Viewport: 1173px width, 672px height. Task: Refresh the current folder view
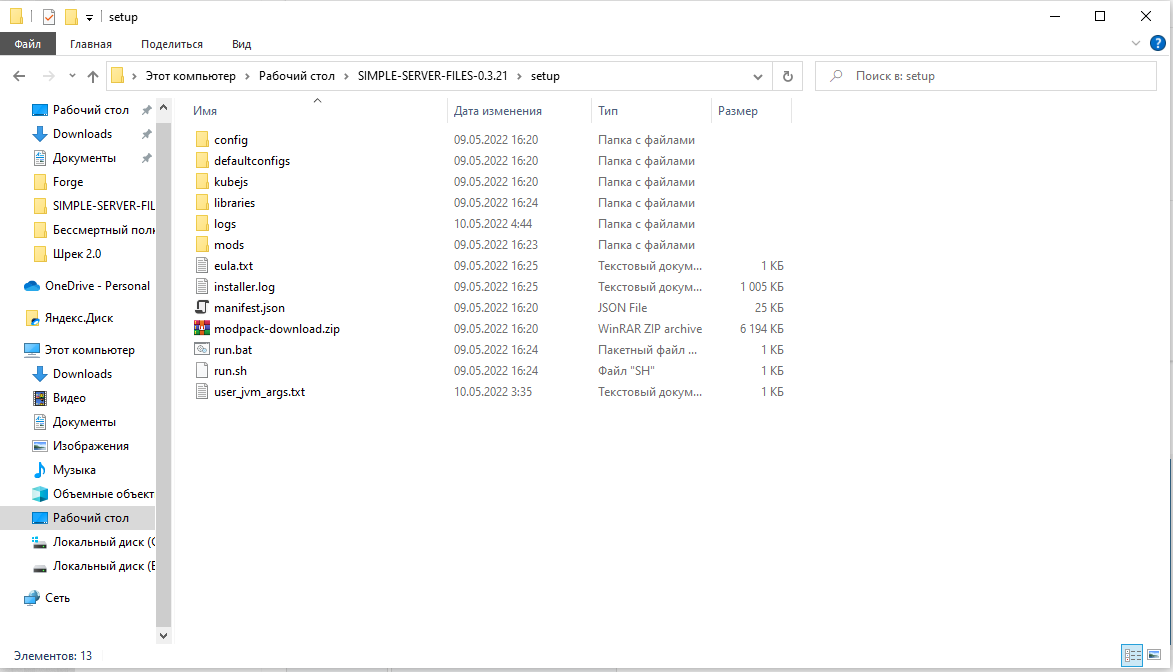[x=788, y=76]
